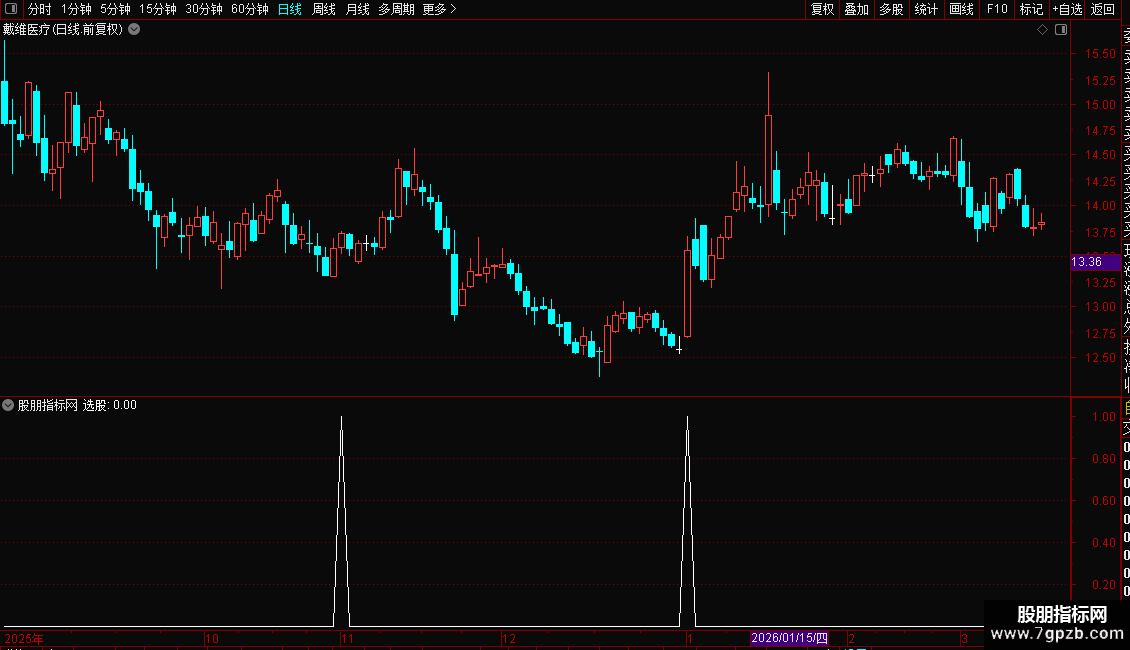Click month 12 on the time axis

click(x=509, y=638)
